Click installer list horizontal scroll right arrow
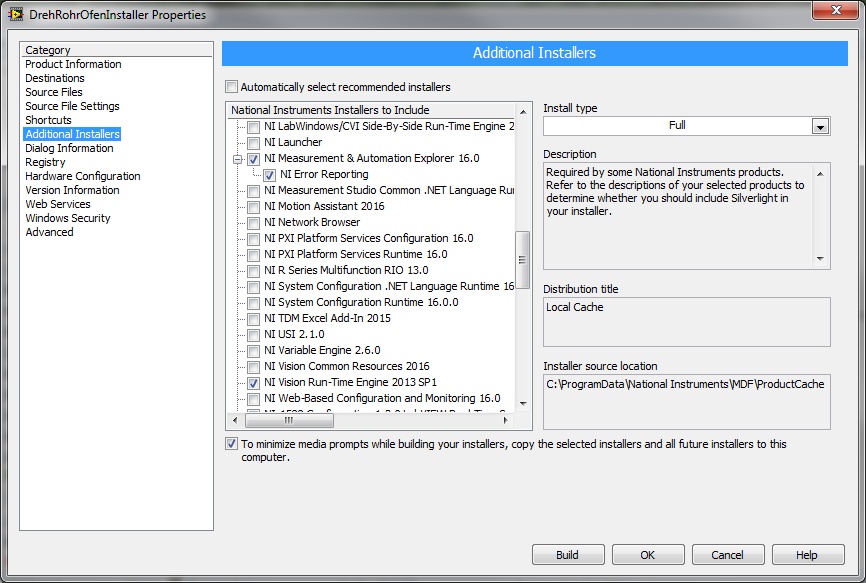The width and height of the screenshot is (866, 583). 505,420
